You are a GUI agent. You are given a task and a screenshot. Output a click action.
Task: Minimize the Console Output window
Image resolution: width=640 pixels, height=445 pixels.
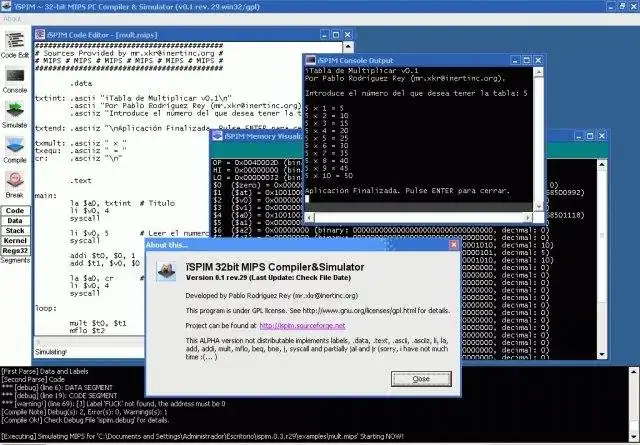point(515,61)
